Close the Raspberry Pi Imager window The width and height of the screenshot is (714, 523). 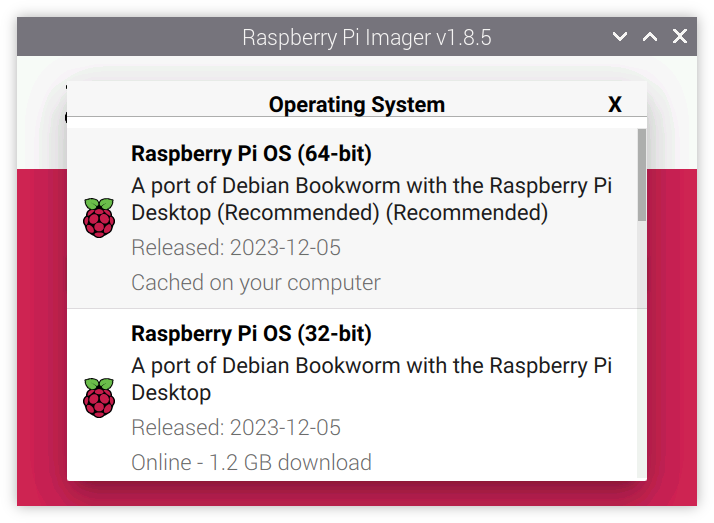[680, 37]
